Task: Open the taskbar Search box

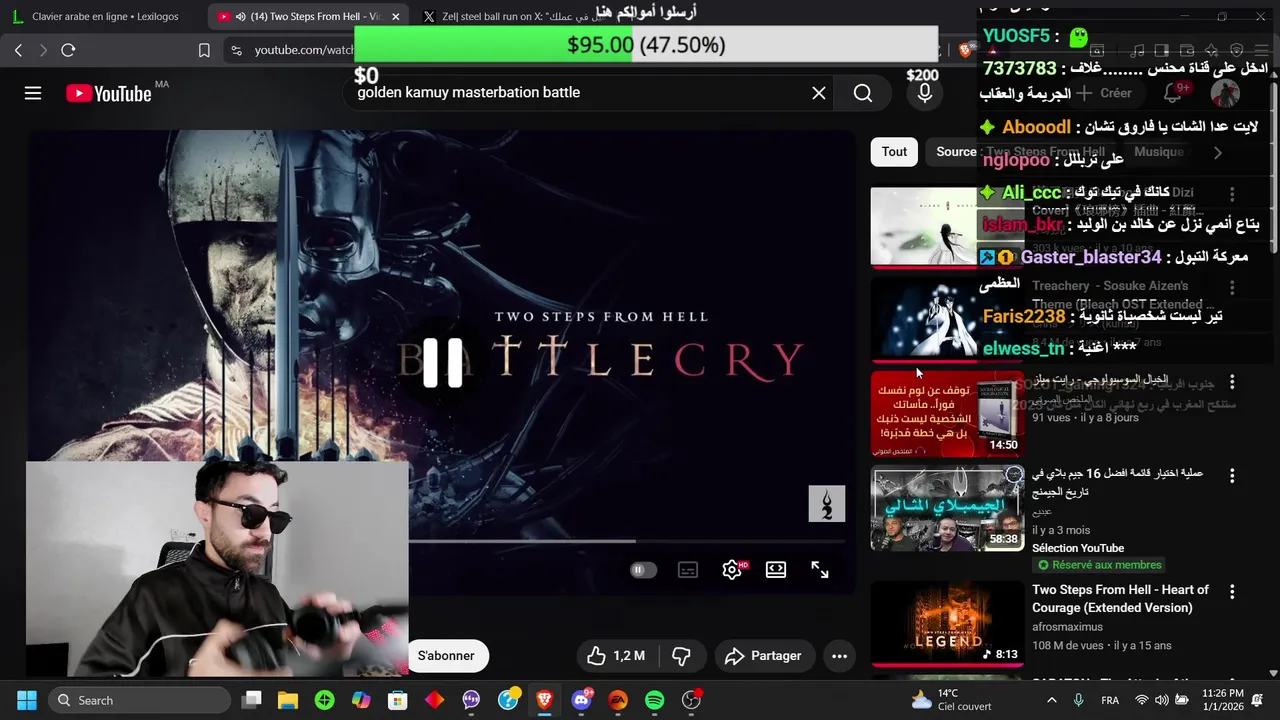Action: [x=140, y=700]
